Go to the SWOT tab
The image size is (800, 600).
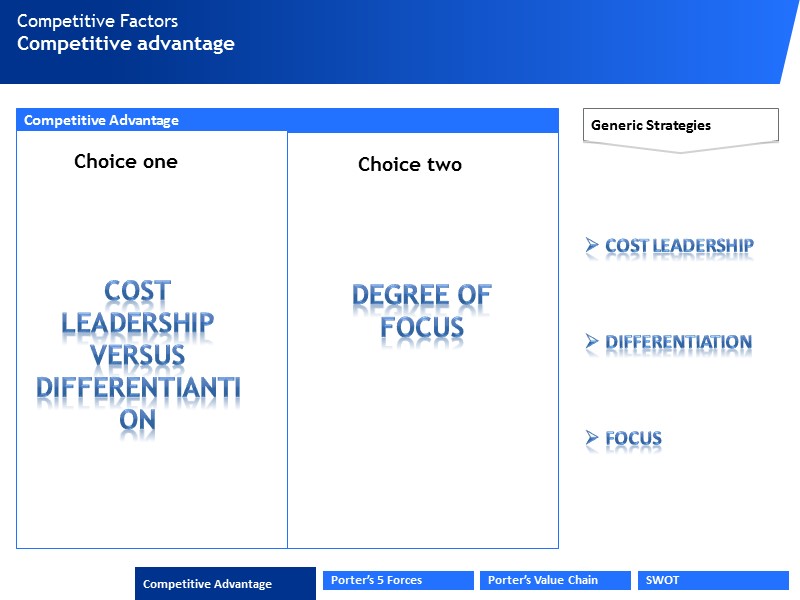712,580
